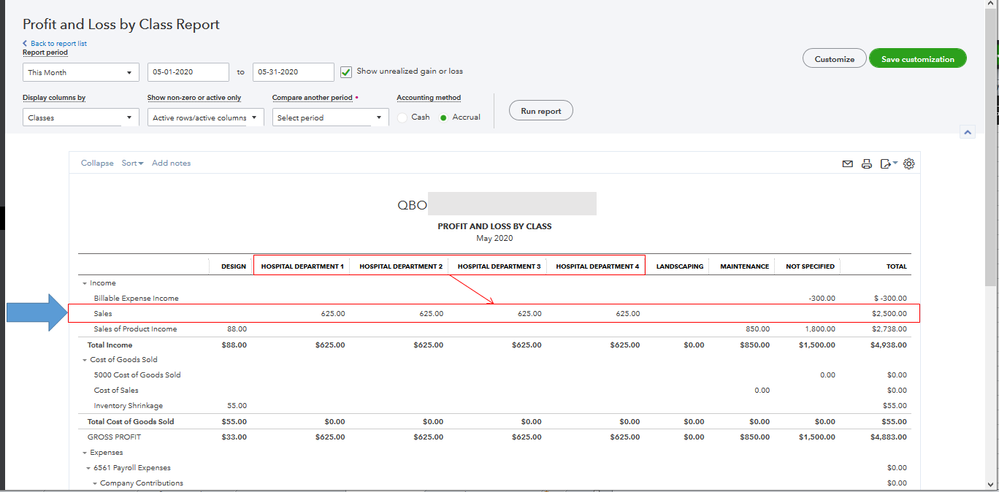Viewport: 999px width, 492px height.
Task: Collapse the Income section row
Action: pyautogui.click(x=84, y=284)
